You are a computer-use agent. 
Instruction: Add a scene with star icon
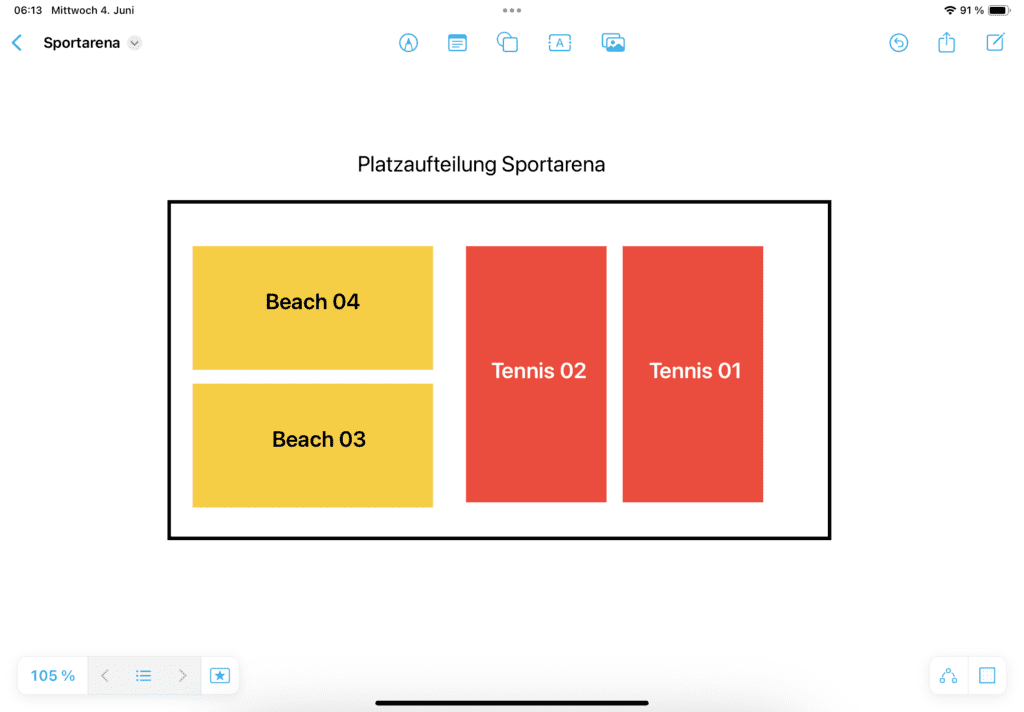pos(220,675)
